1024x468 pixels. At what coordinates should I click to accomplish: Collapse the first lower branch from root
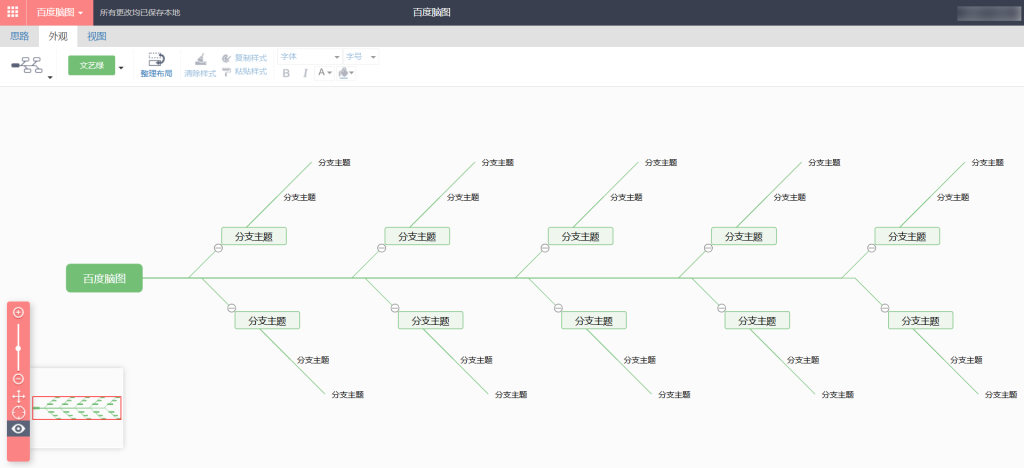[231, 308]
